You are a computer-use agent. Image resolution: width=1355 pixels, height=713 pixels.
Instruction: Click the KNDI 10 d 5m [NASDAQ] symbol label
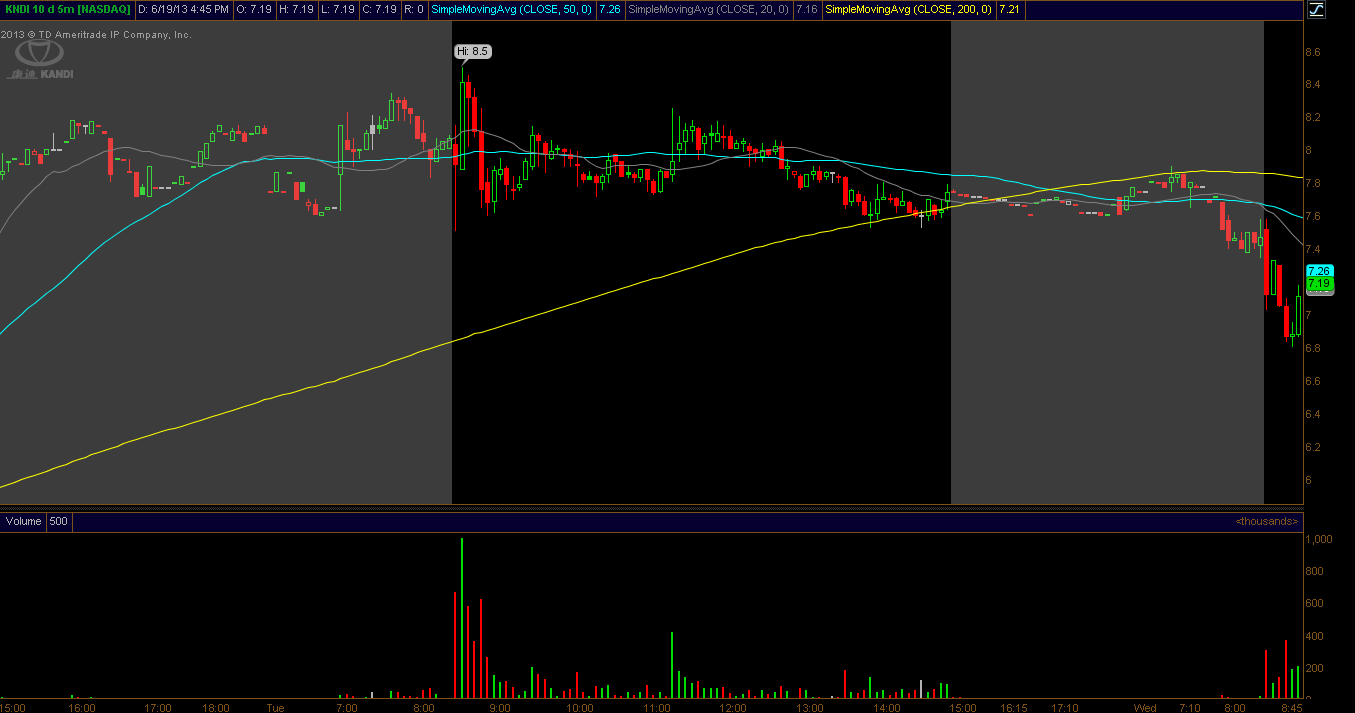pos(67,9)
